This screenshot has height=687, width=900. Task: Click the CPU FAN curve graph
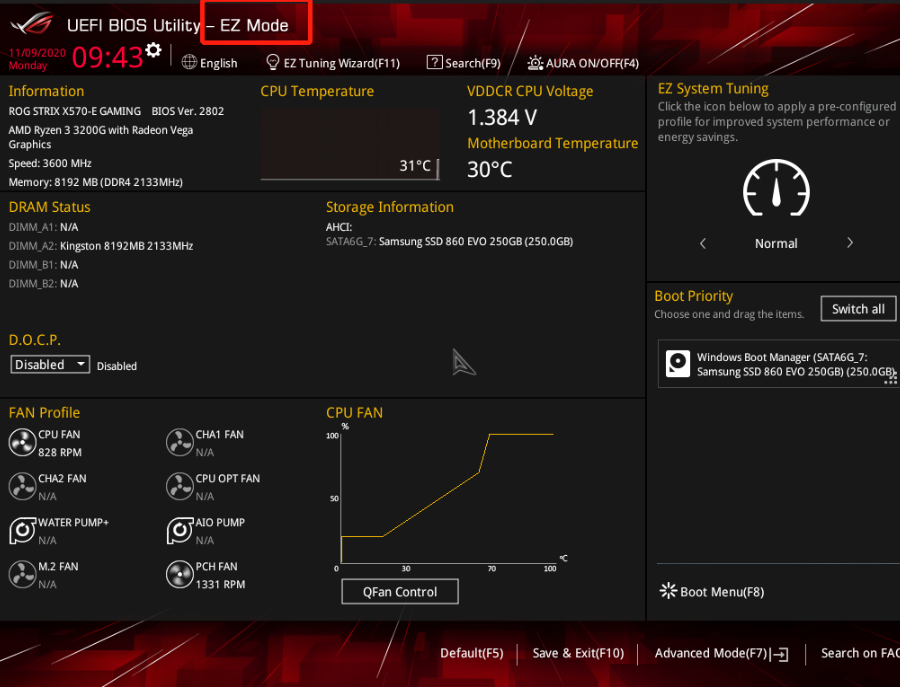447,498
